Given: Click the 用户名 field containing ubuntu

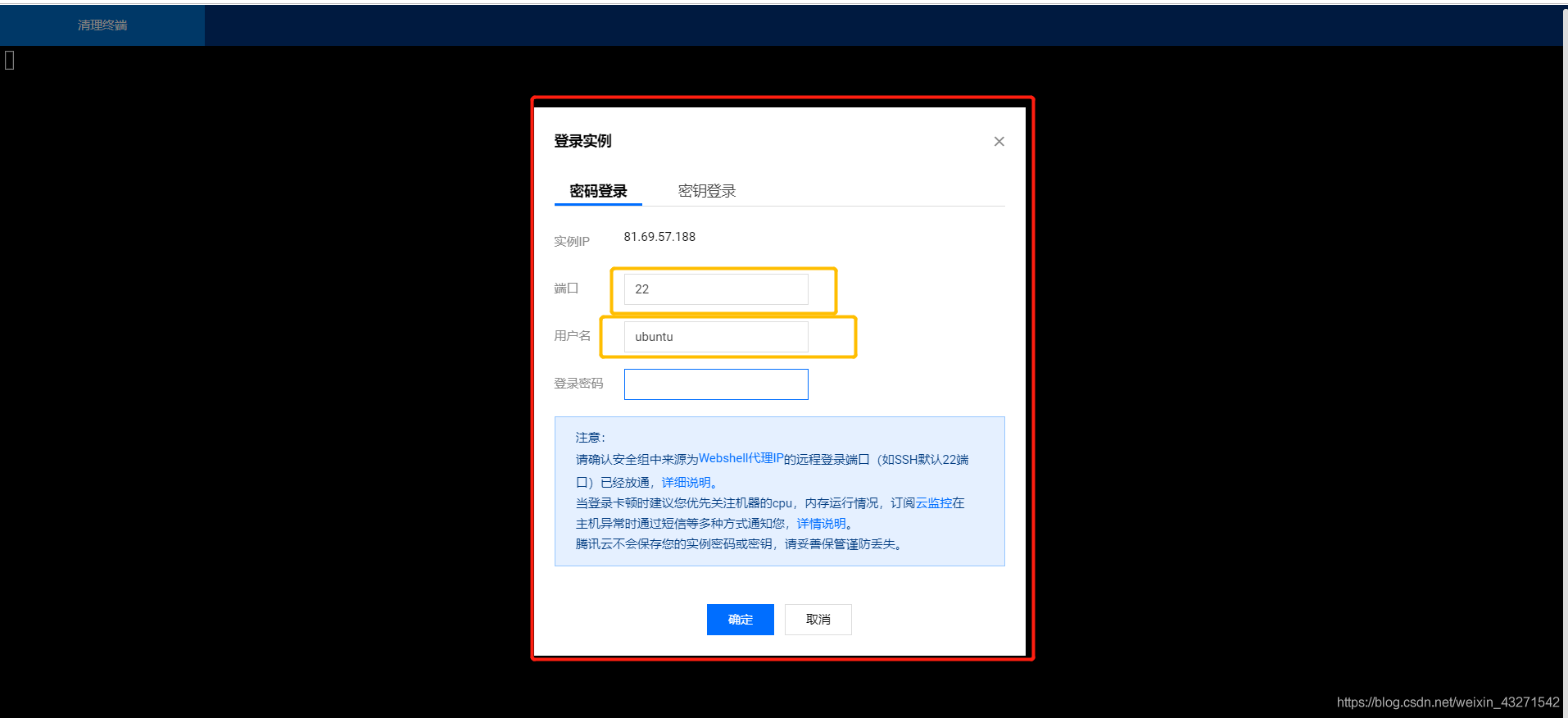Looking at the screenshot, I should click(x=716, y=337).
